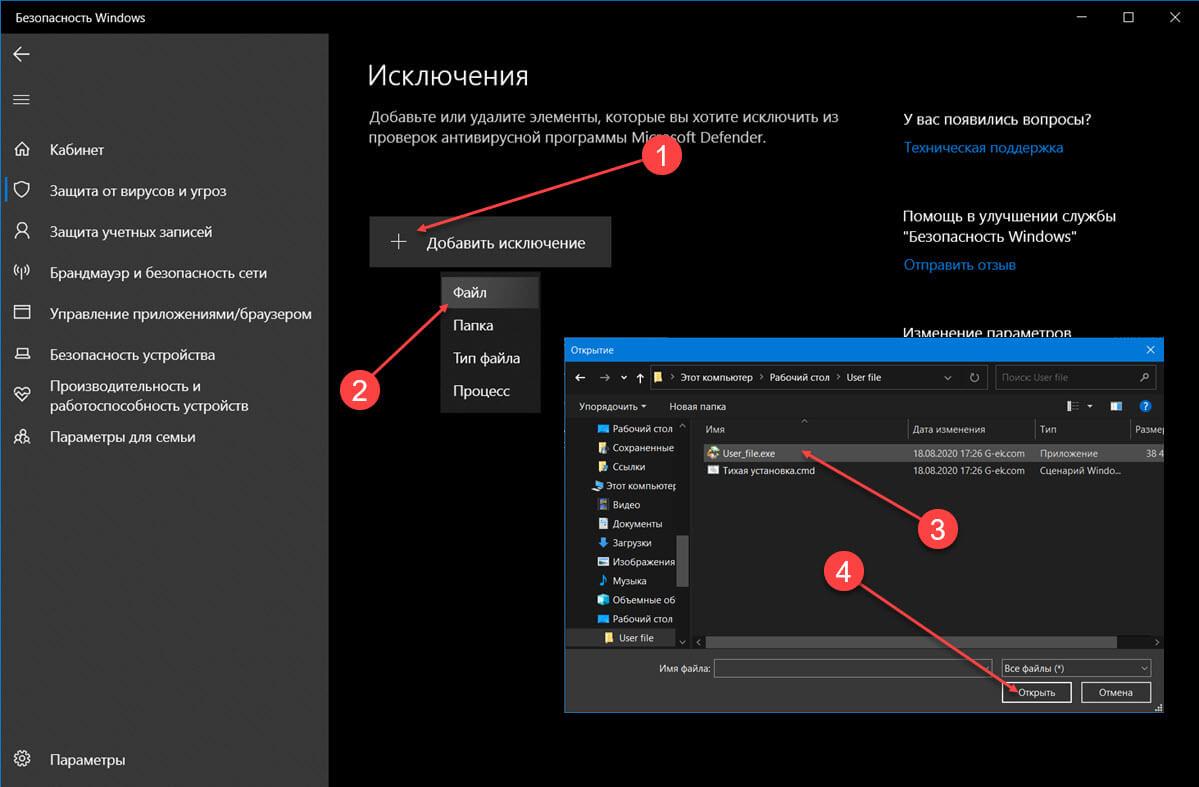This screenshot has width=1199, height=787.
Task: Click the Добавить исключение button
Action: point(490,242)
